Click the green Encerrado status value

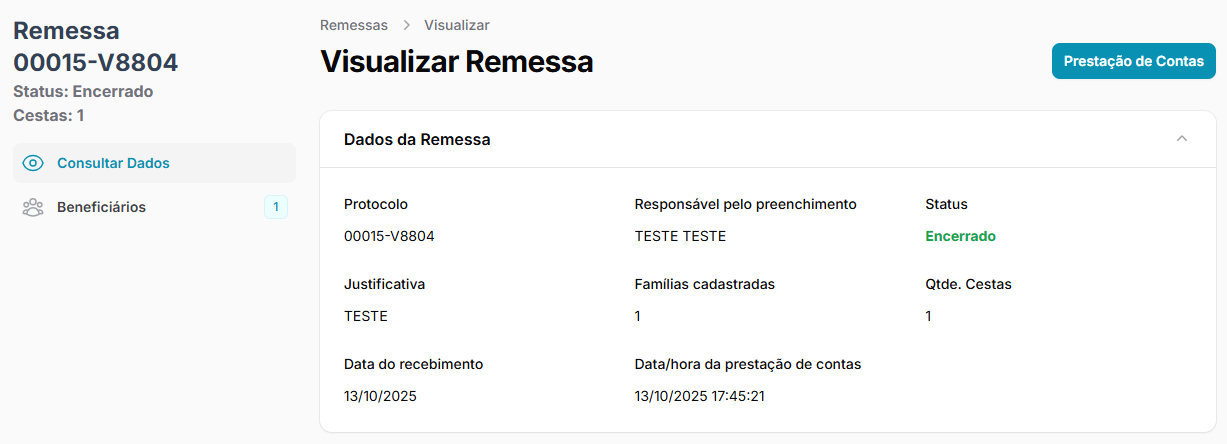pos(960,237)
